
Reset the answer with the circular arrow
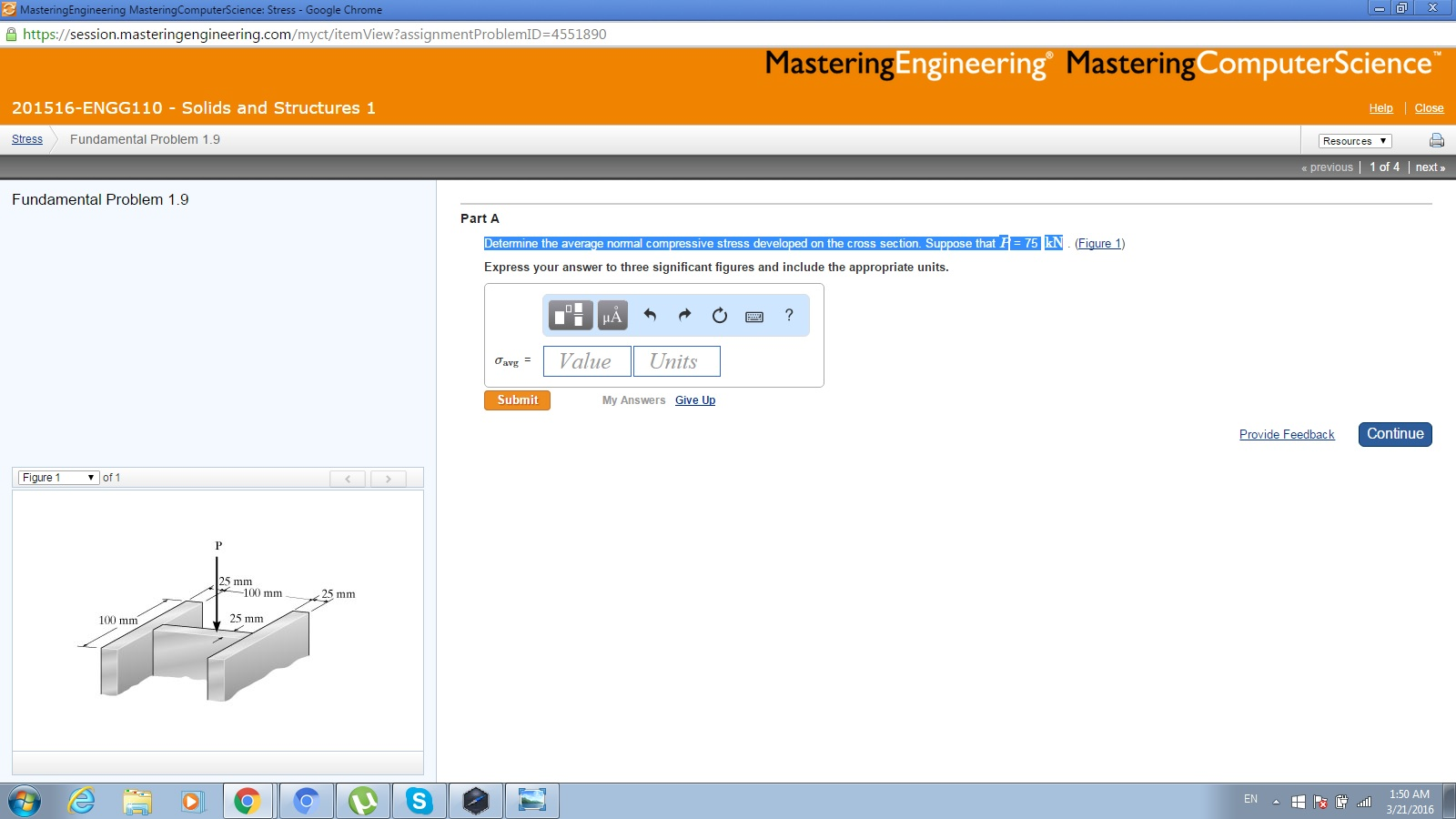tap(719, 315)
